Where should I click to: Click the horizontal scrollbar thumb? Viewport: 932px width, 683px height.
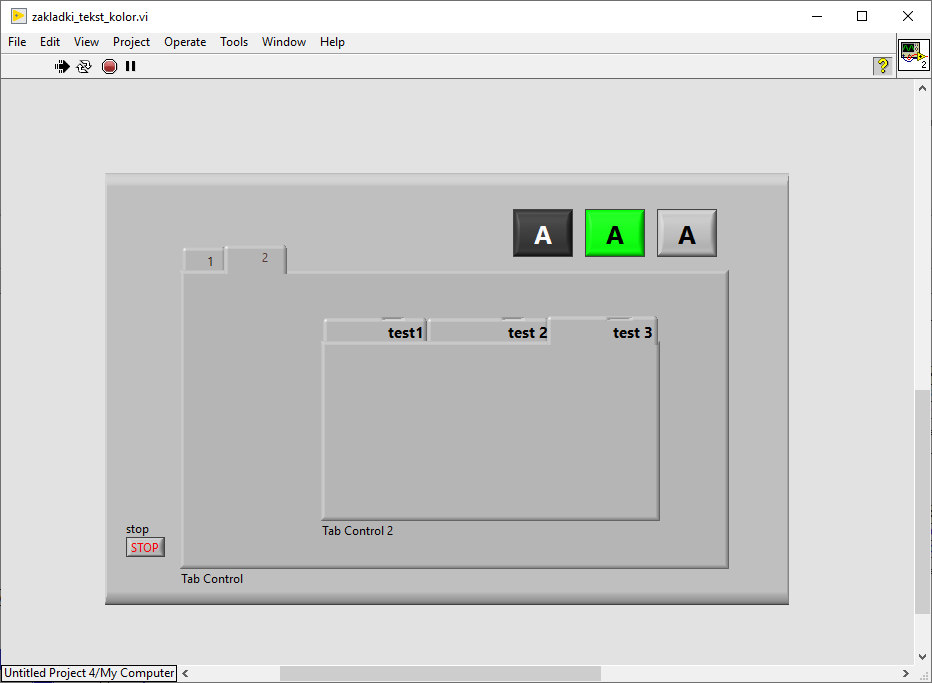(440, 673)
